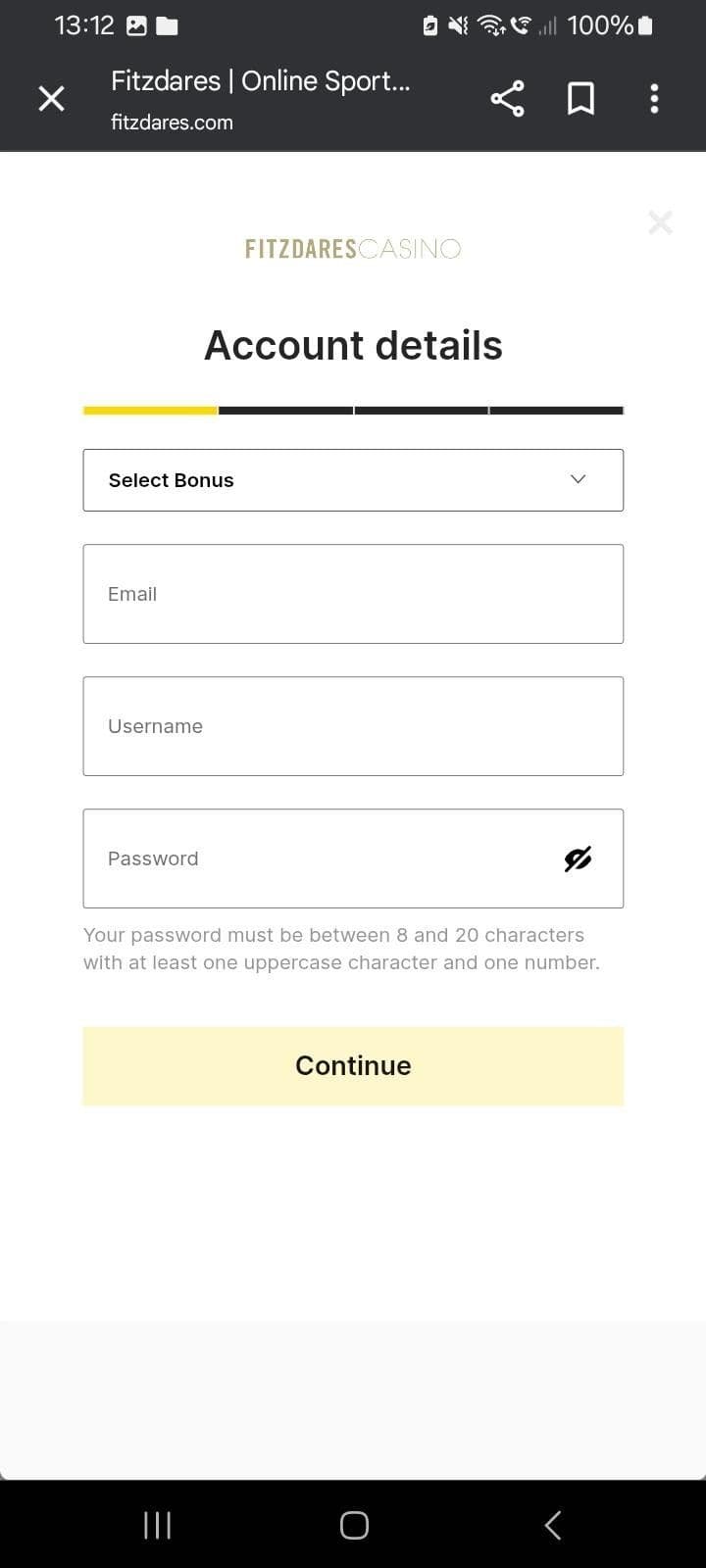Tap the share icon

(507, 98)
